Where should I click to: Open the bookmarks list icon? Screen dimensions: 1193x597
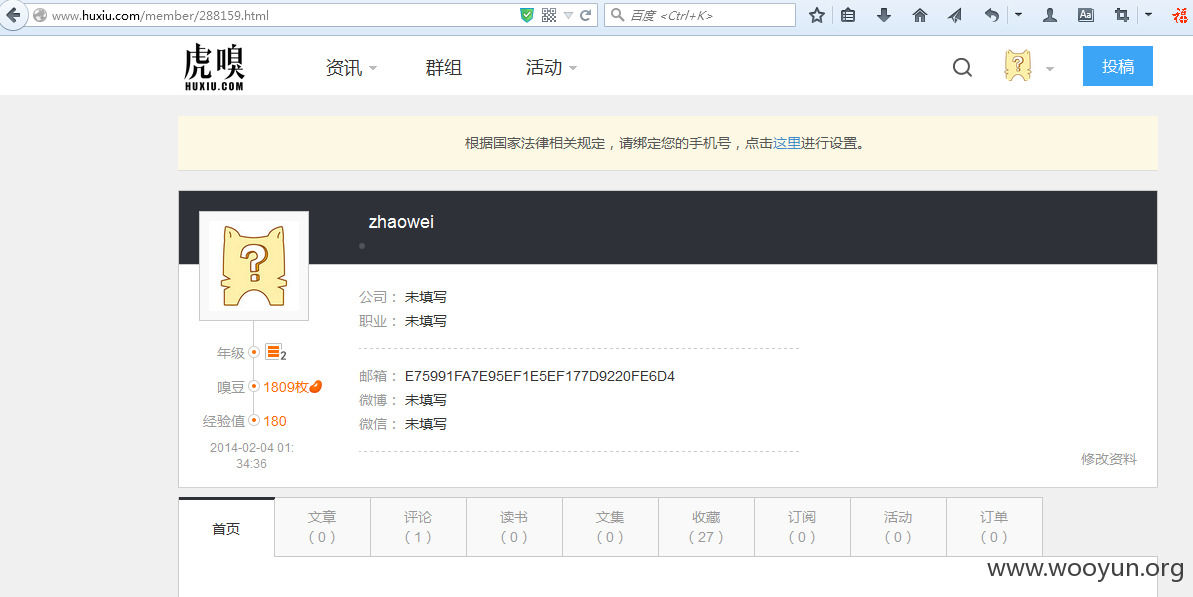848,15
